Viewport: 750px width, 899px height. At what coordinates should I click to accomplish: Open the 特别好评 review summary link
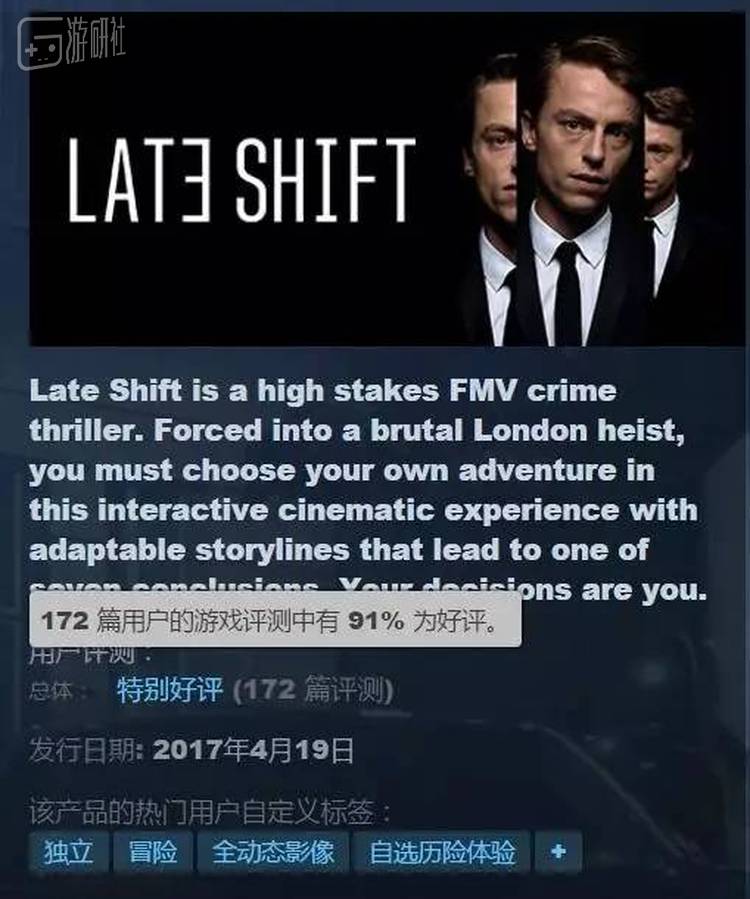coord(169,690)
